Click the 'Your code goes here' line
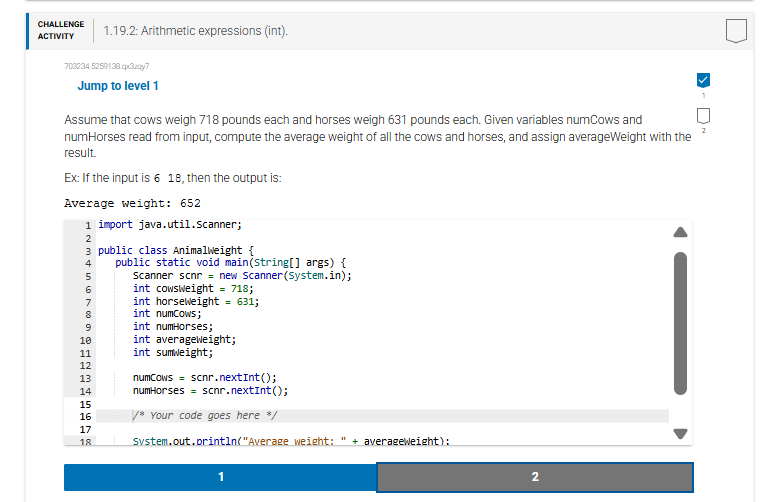Viewport: 772px width, 502px height. coord(205,415)
